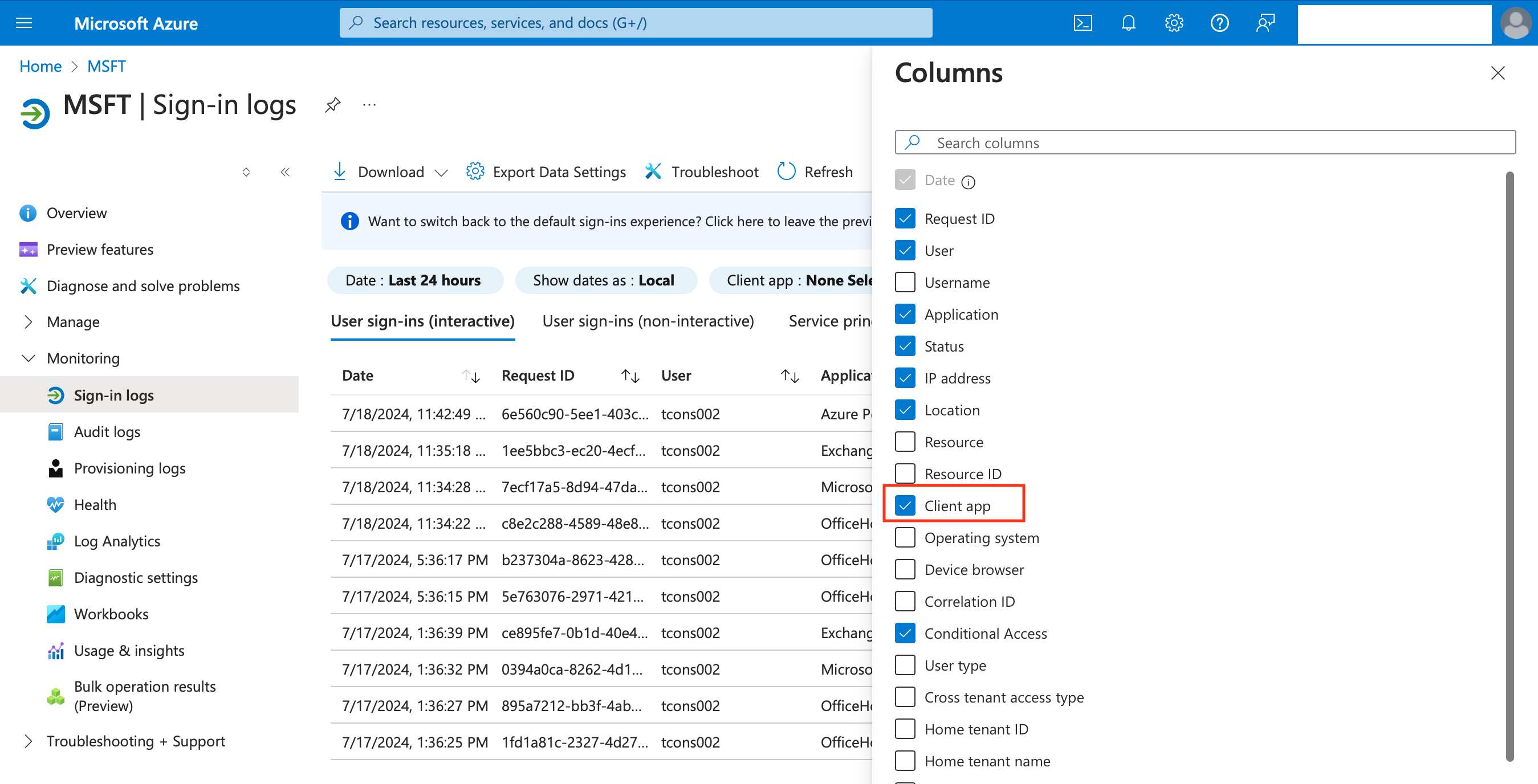The height and width of the screenshot is (784, 1538).
Task: Open the help question mark icon
Action: (1219, 23)
